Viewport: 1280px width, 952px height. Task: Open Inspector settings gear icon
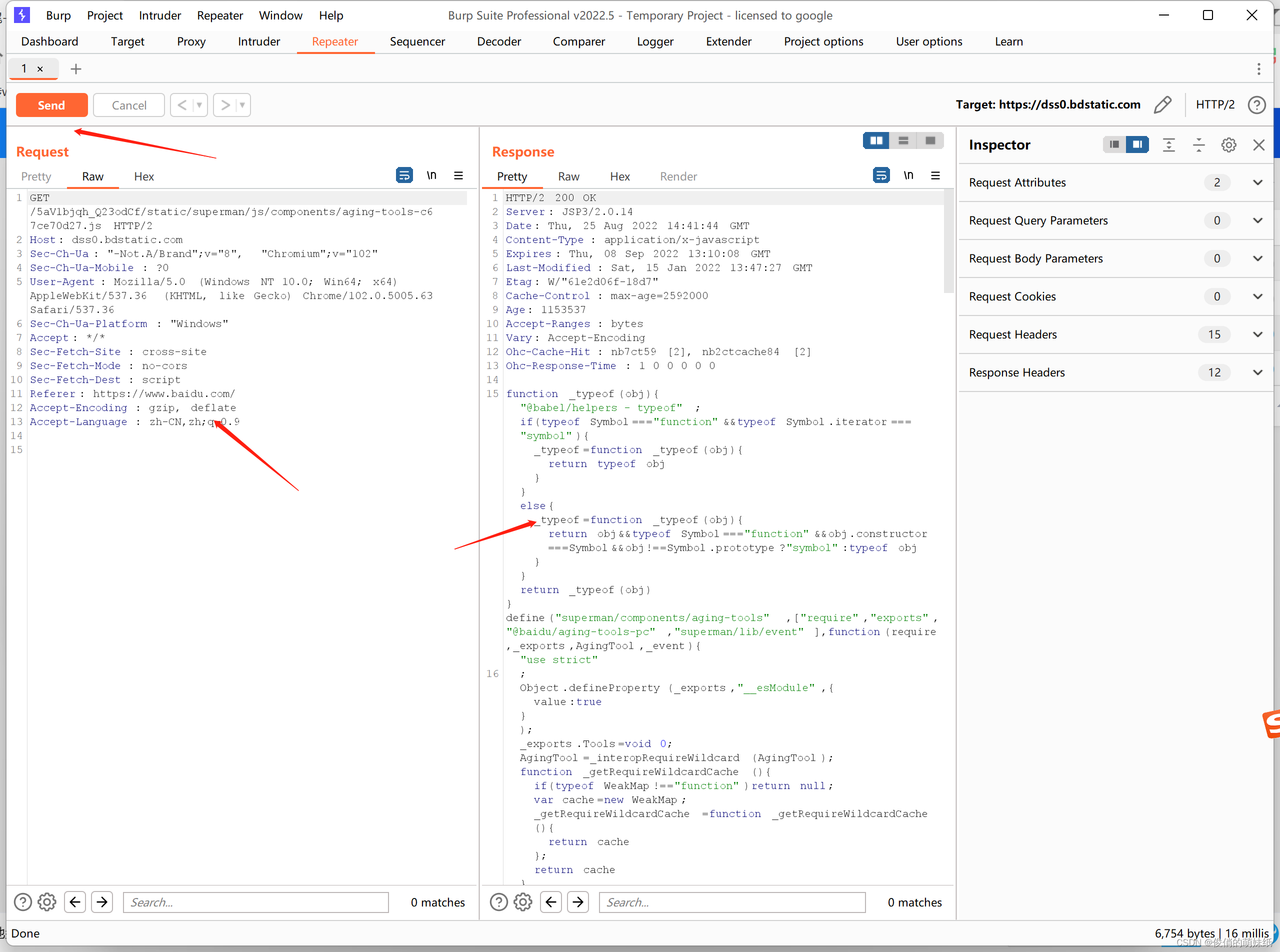click(1228, 144)
